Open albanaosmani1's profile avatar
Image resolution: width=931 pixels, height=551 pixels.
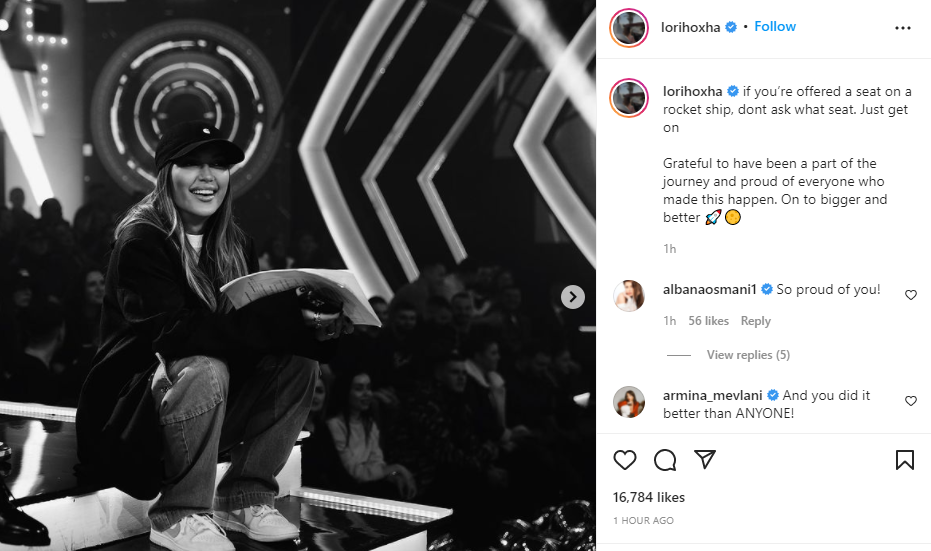pos(629,296)
